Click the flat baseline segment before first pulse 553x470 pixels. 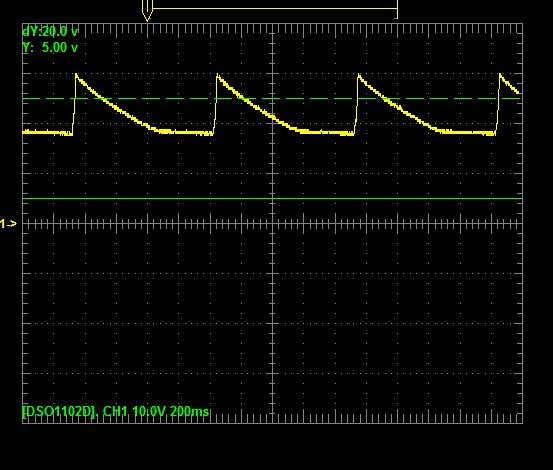47,133
